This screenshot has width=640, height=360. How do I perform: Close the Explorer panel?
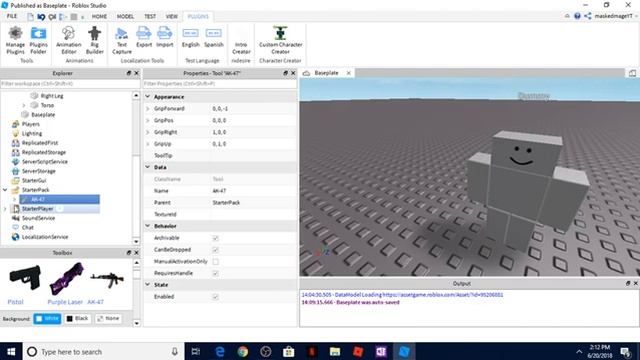[137, 73]
